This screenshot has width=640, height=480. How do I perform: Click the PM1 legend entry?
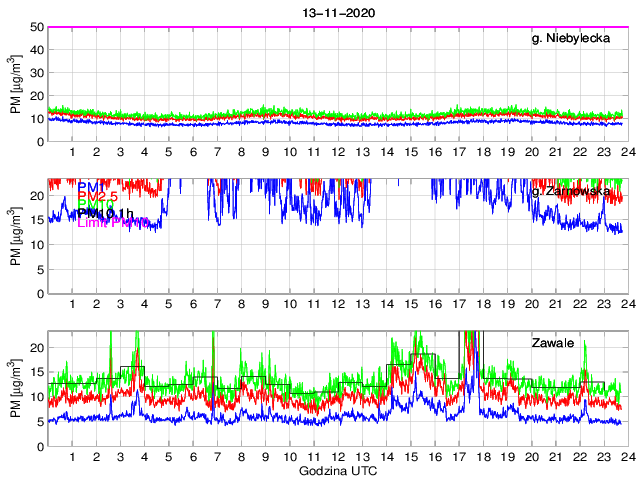coord(90,186)
